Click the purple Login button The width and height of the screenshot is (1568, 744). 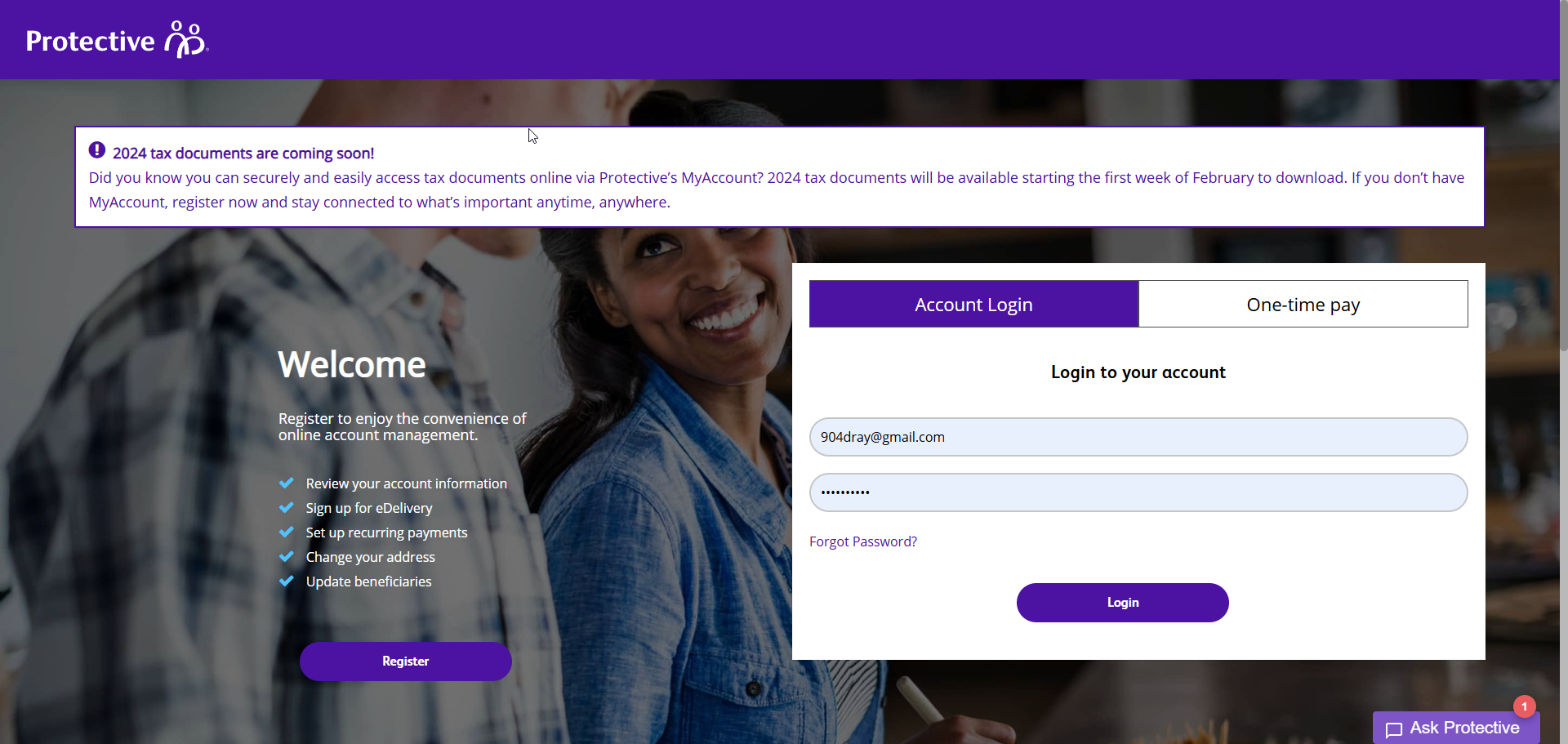pos(1122,603)
